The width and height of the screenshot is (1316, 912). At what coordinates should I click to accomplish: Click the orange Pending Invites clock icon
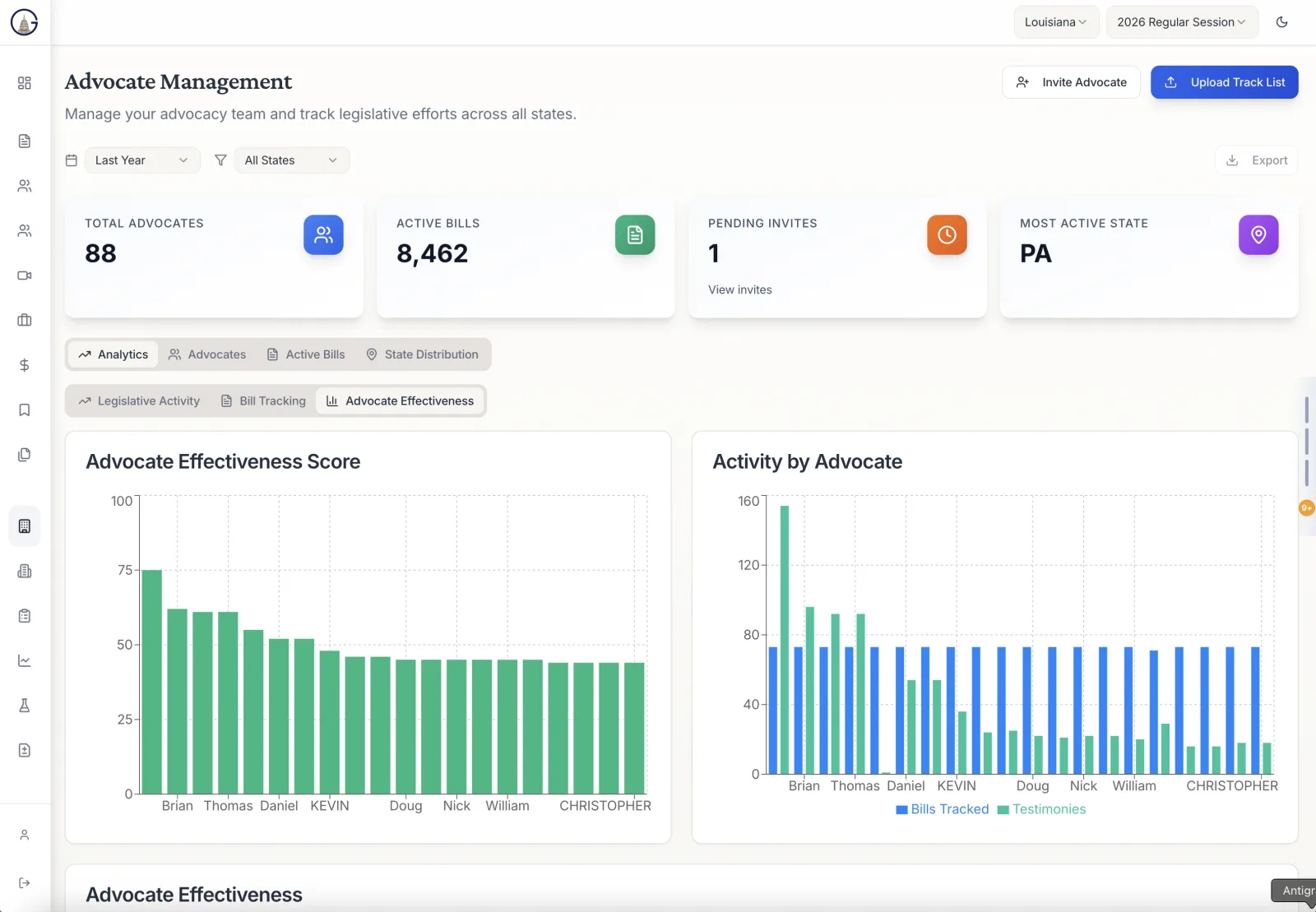pos(947,235)
